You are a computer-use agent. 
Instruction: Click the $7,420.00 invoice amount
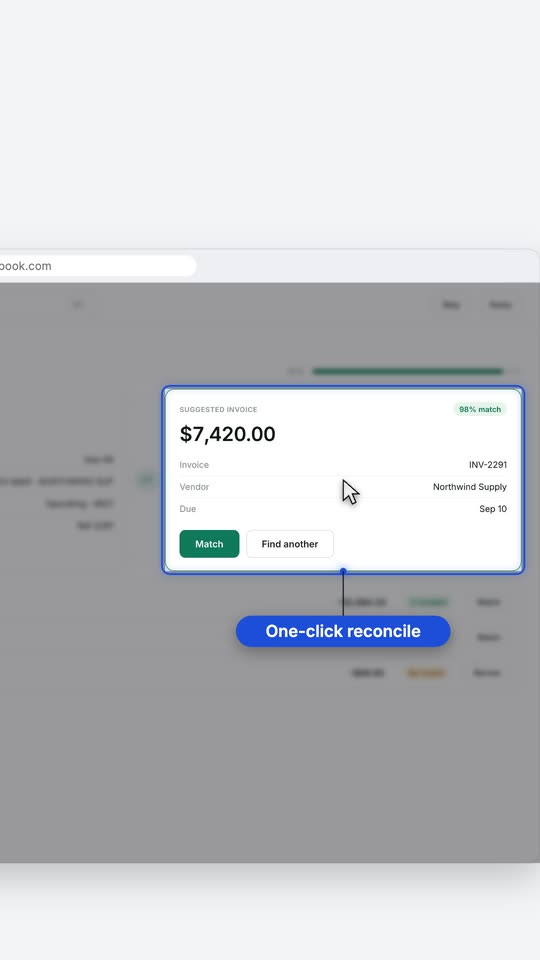[227, 434]
